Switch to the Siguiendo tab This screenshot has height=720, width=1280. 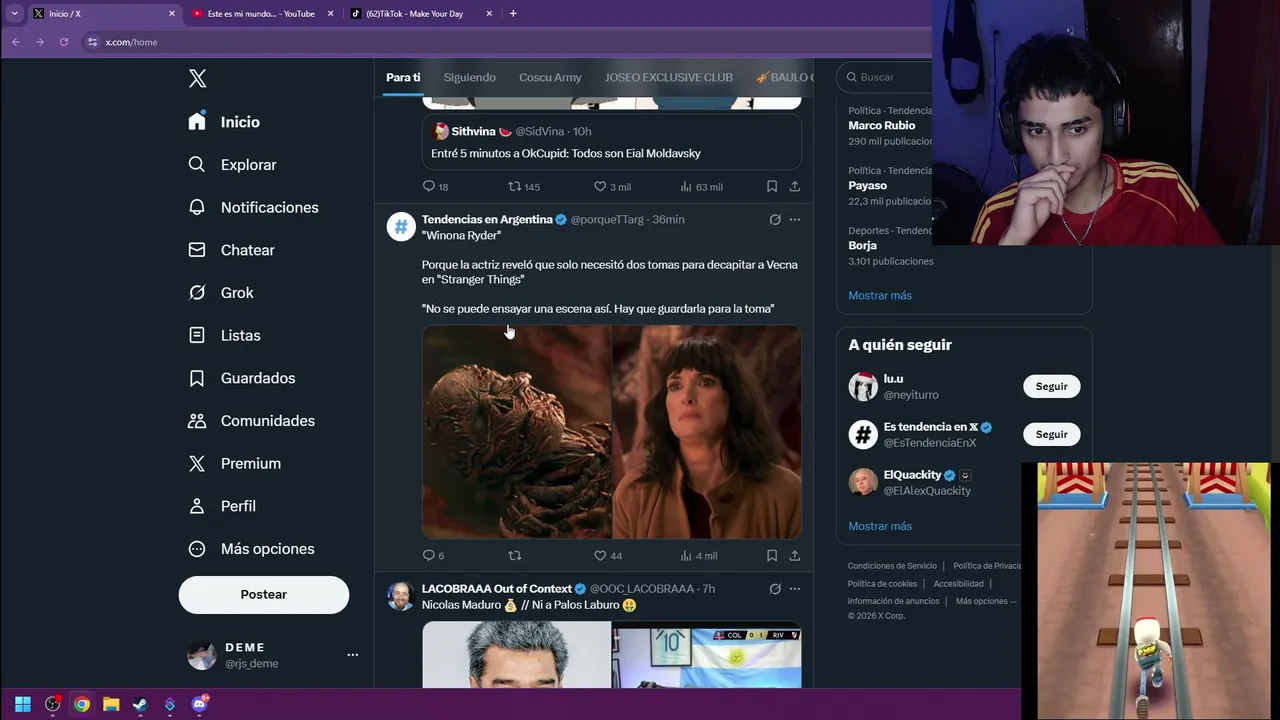tap(469, 77)
